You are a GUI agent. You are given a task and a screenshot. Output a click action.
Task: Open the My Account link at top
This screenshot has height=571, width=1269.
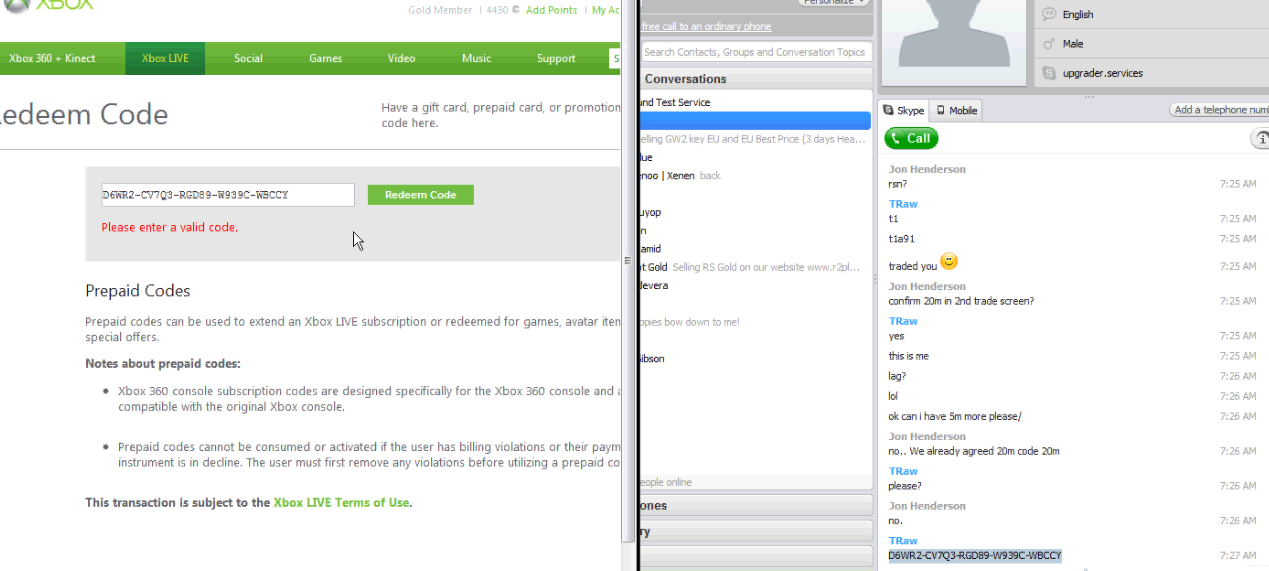(606, 10)
